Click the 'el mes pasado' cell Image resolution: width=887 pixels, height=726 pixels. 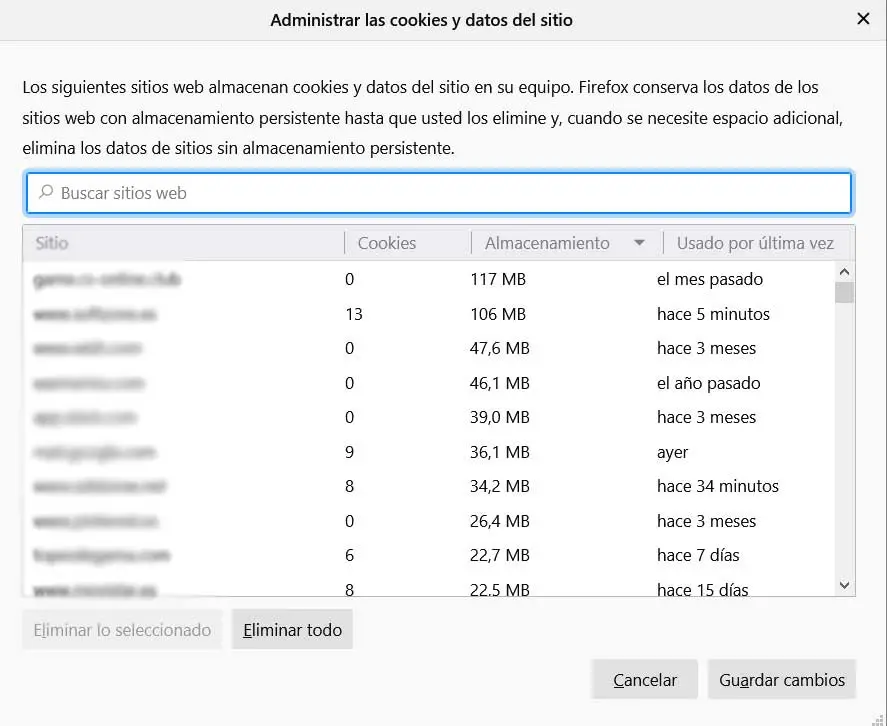pyautogui.click(x=709, y=279)
